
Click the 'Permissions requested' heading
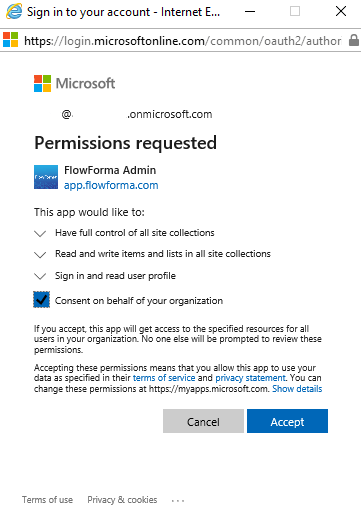click(x=126, y=143)
